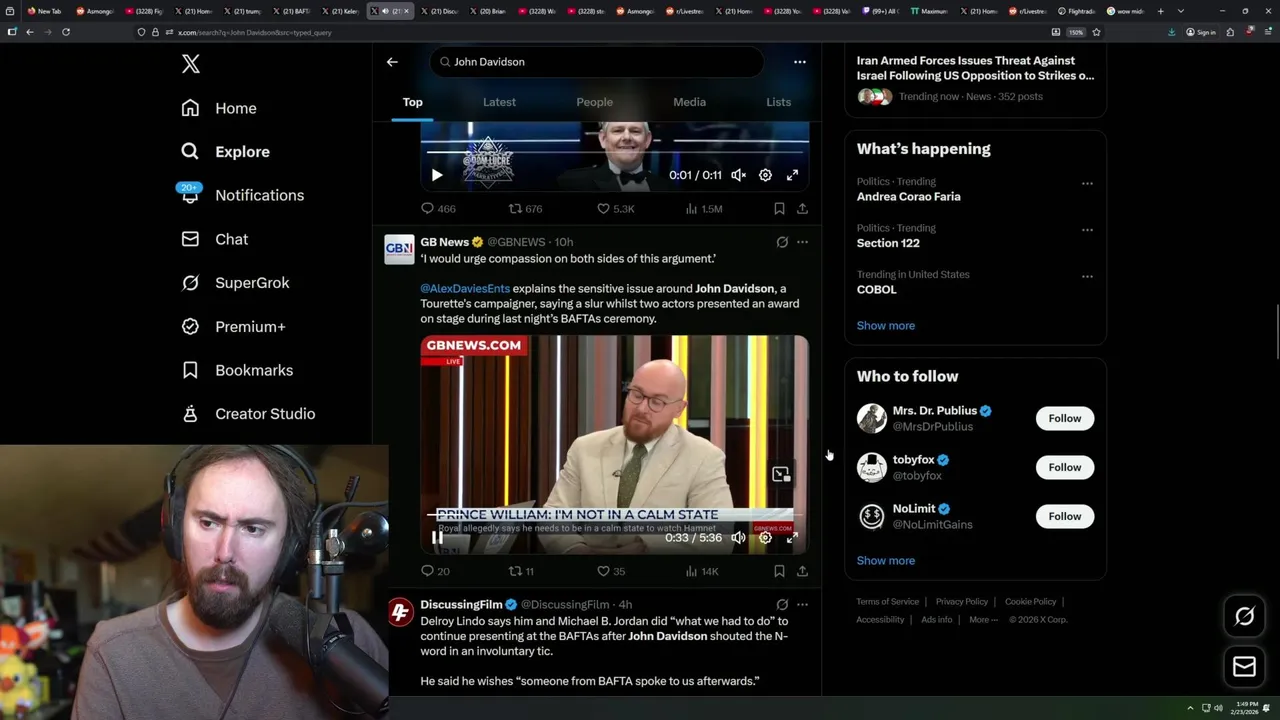Open more options for Section 122 trend

[1087, 230]
